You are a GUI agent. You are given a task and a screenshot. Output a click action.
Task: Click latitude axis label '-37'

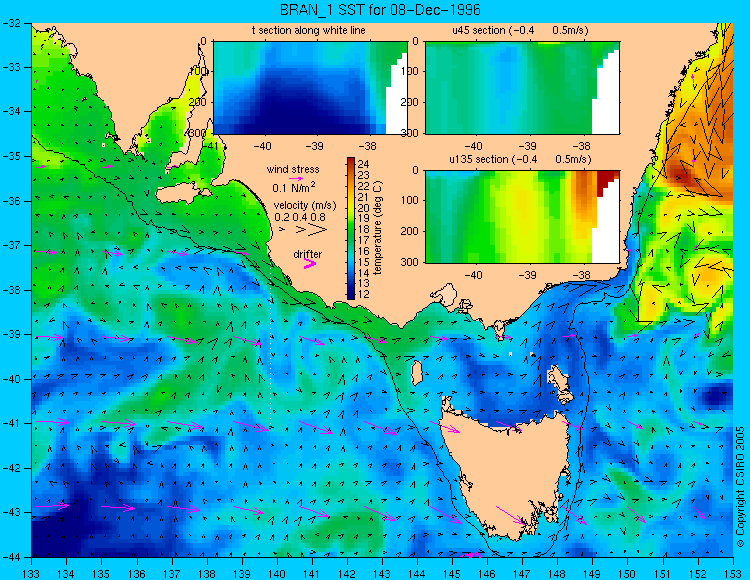coord(11,245)
